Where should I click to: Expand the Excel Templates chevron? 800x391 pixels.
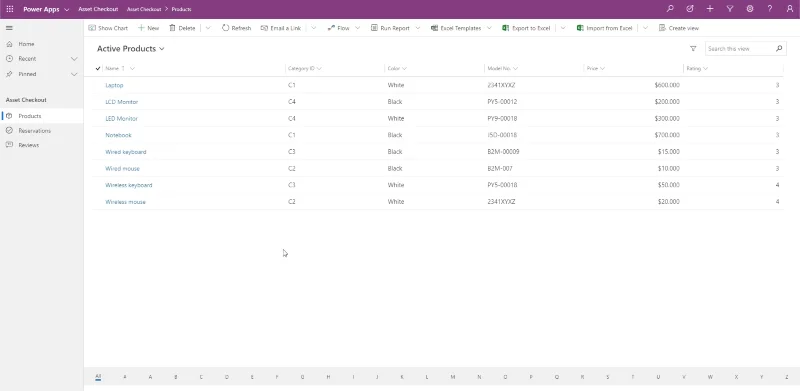tap(489, 28)
